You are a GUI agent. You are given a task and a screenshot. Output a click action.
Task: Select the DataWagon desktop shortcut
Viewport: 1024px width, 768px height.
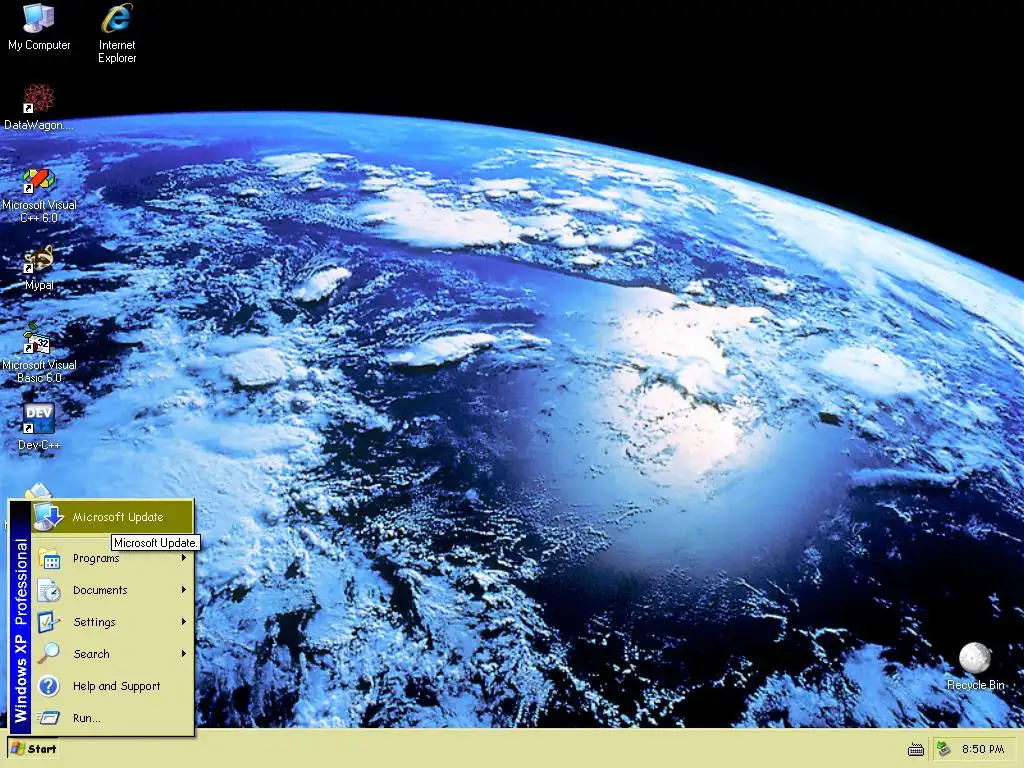click(x=39, y=107)
